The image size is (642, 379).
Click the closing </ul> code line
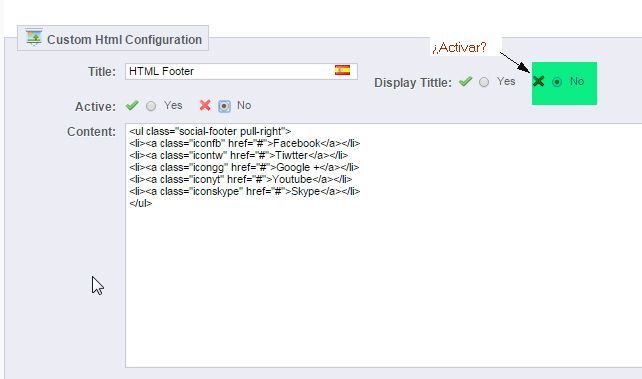tap(140, 203)
